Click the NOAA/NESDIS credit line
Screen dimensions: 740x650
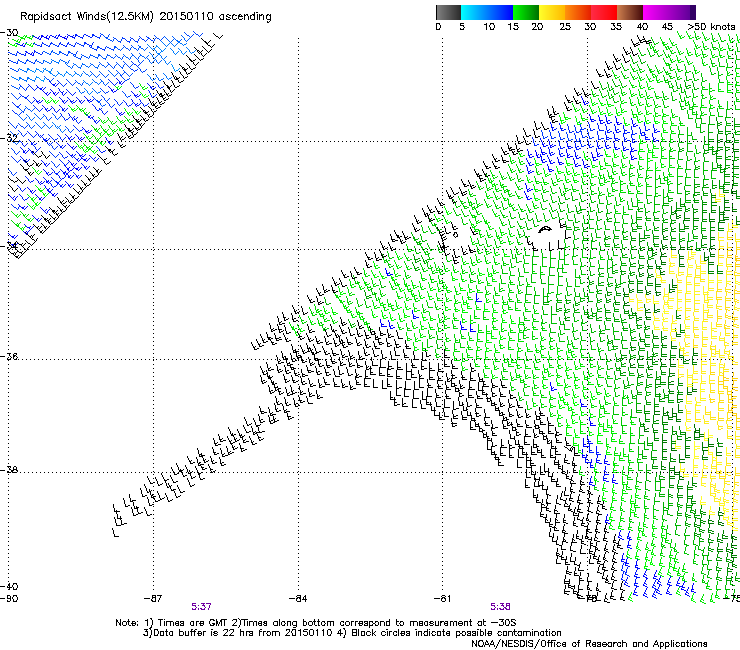589,643
